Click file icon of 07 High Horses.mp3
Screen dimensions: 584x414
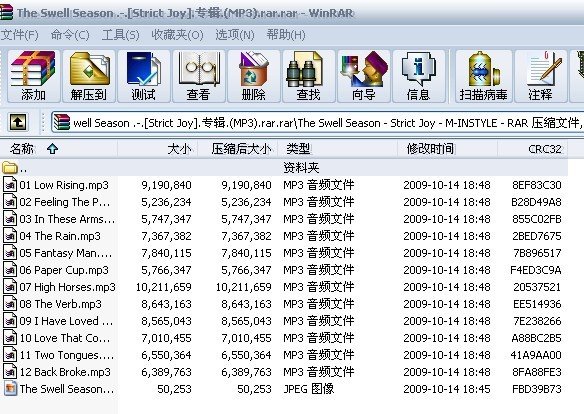10,287
